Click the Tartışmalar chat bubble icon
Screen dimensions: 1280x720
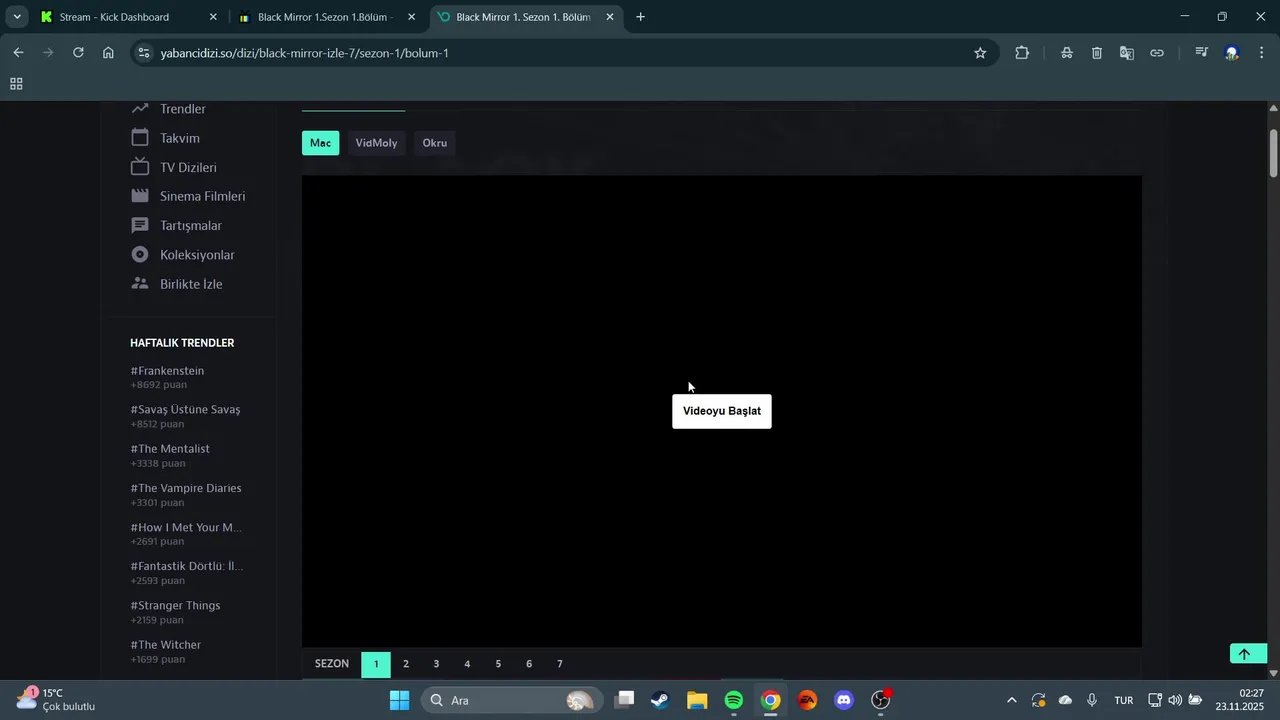(140, 225)
